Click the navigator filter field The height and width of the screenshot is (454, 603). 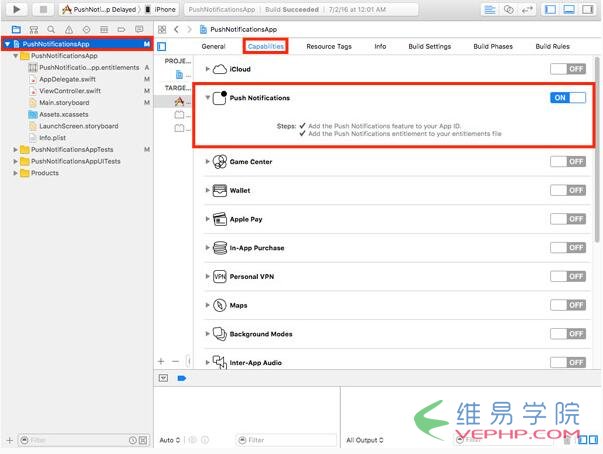tap(83, 440)
